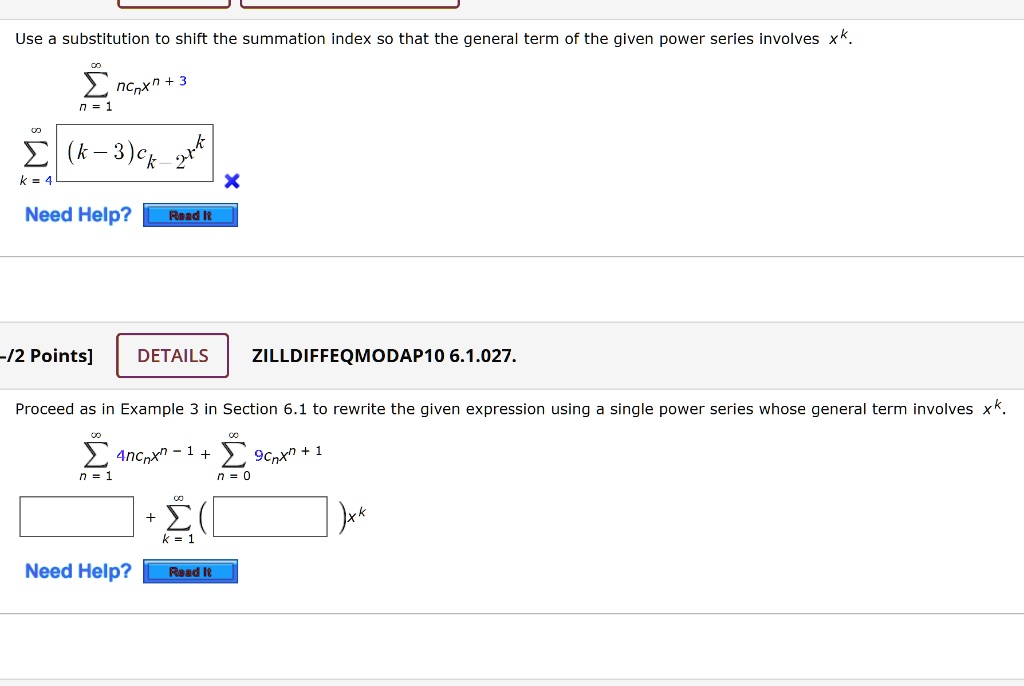The image size is (1024, 686).
Task: Click the DETAILS button
Action: coord(172,355)
